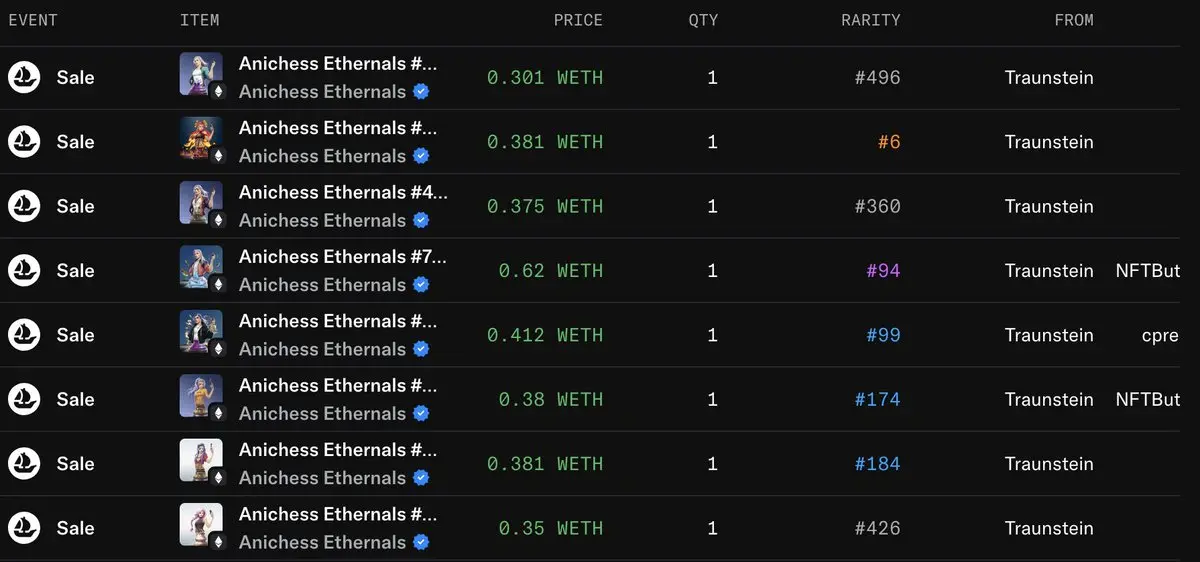Open Anichess Ethernals #4... item title
Viewport: 1200px width, 562px height.
tap(343, 192)
